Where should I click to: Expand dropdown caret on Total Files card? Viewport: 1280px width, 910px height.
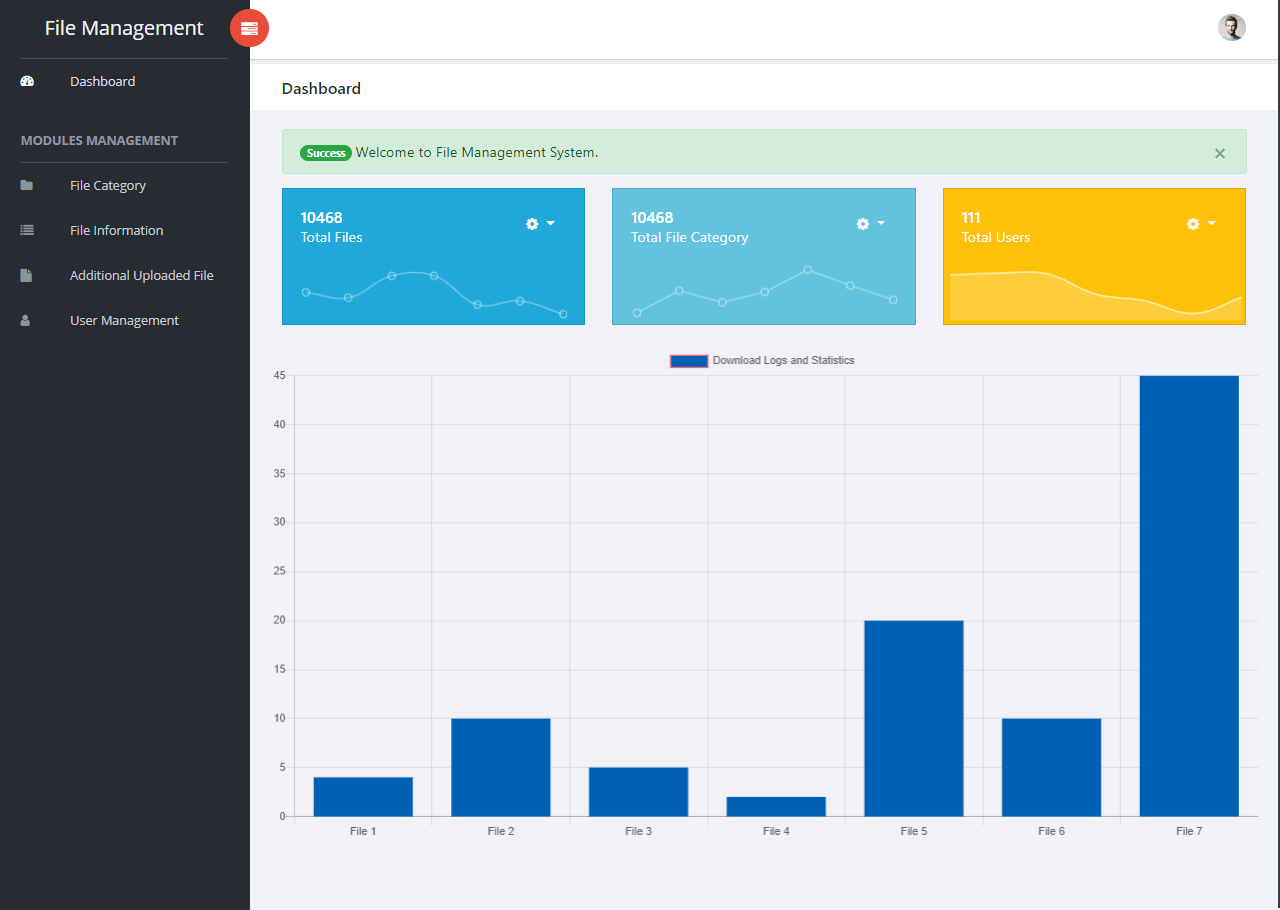(551, 224)
